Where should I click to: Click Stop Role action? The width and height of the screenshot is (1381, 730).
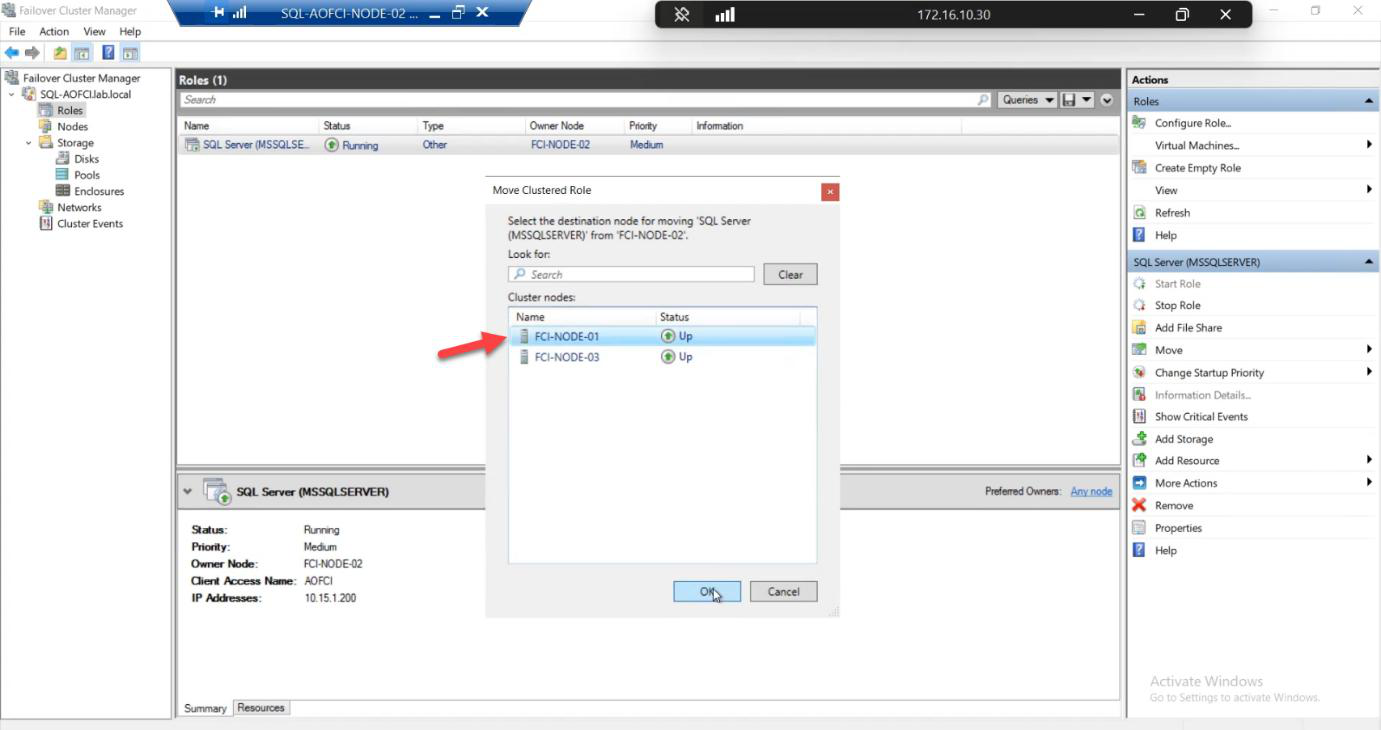coord(1177,306)
